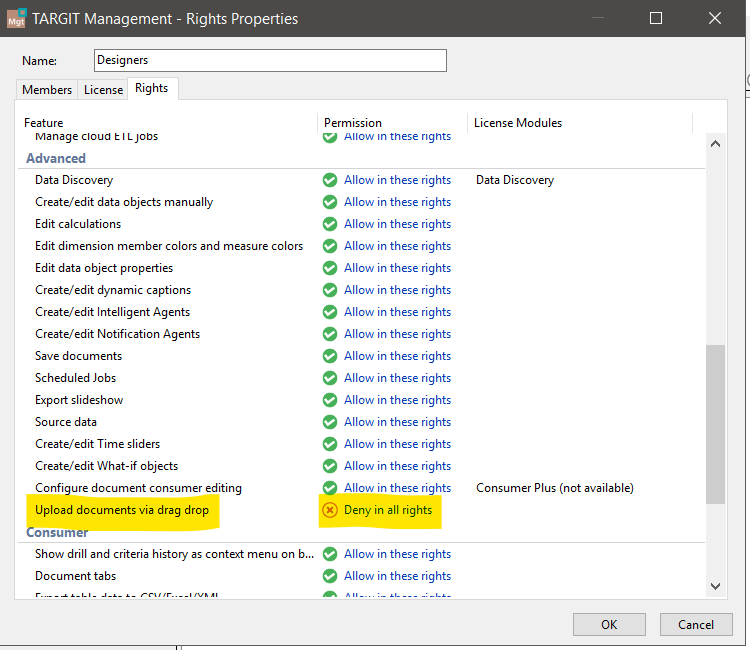Click green check icon for Edit calculations
This screenshot has width=750, height=650.
[330, 224]
